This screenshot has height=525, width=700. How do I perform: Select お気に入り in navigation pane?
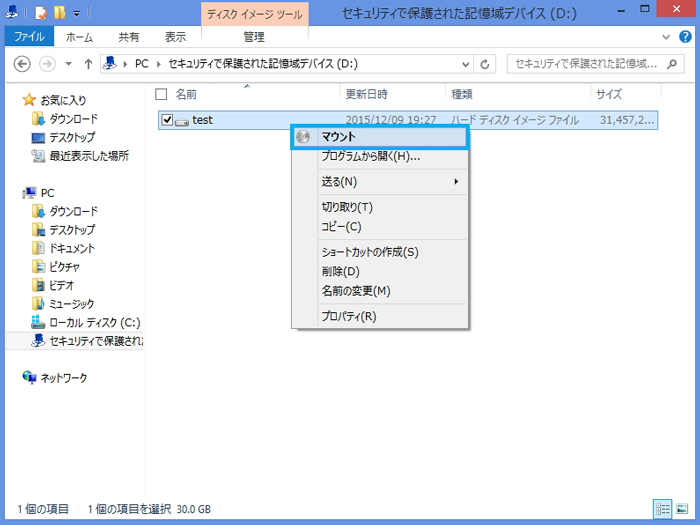(63, 100)
